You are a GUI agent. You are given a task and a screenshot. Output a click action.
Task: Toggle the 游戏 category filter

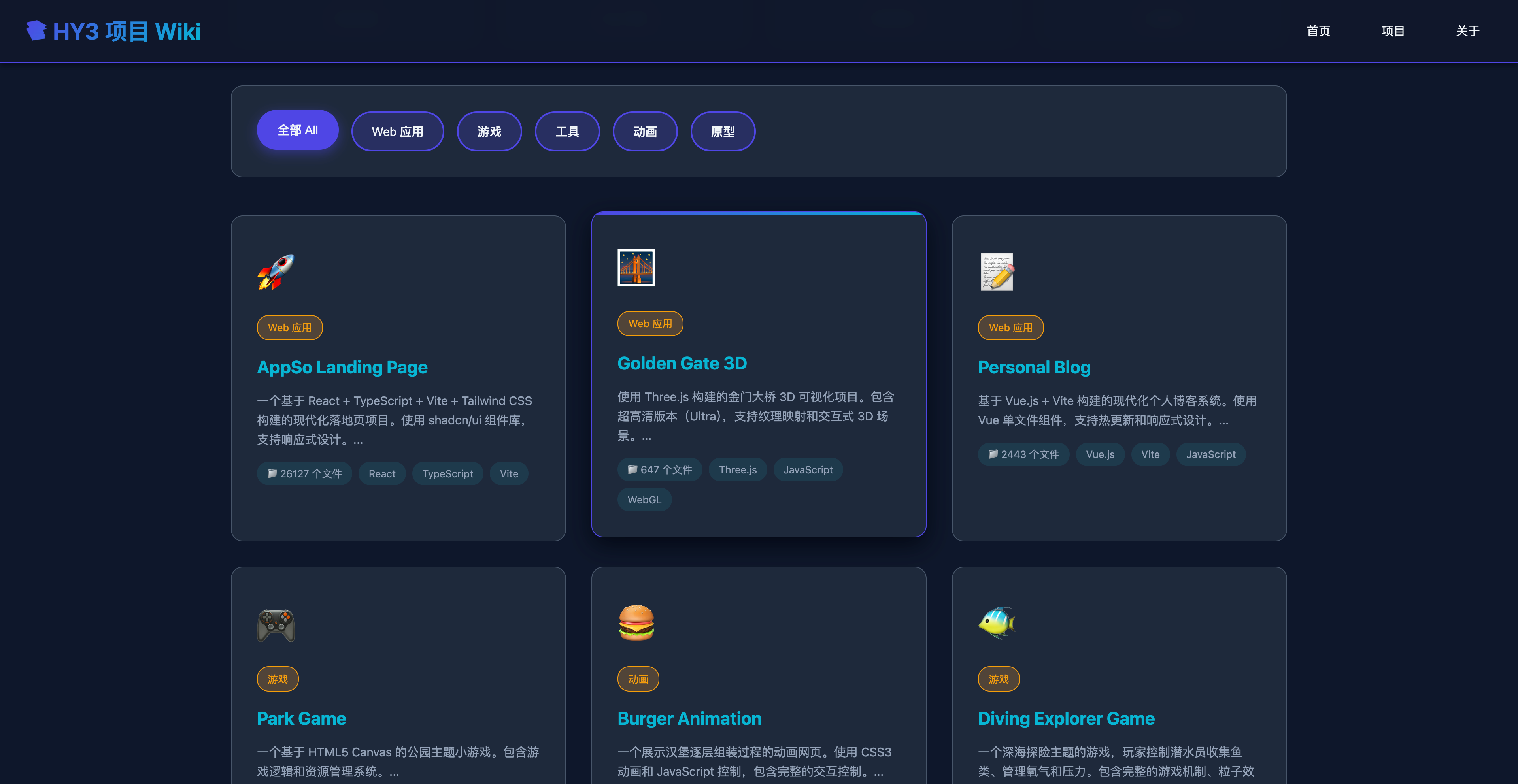click(489, 131)
